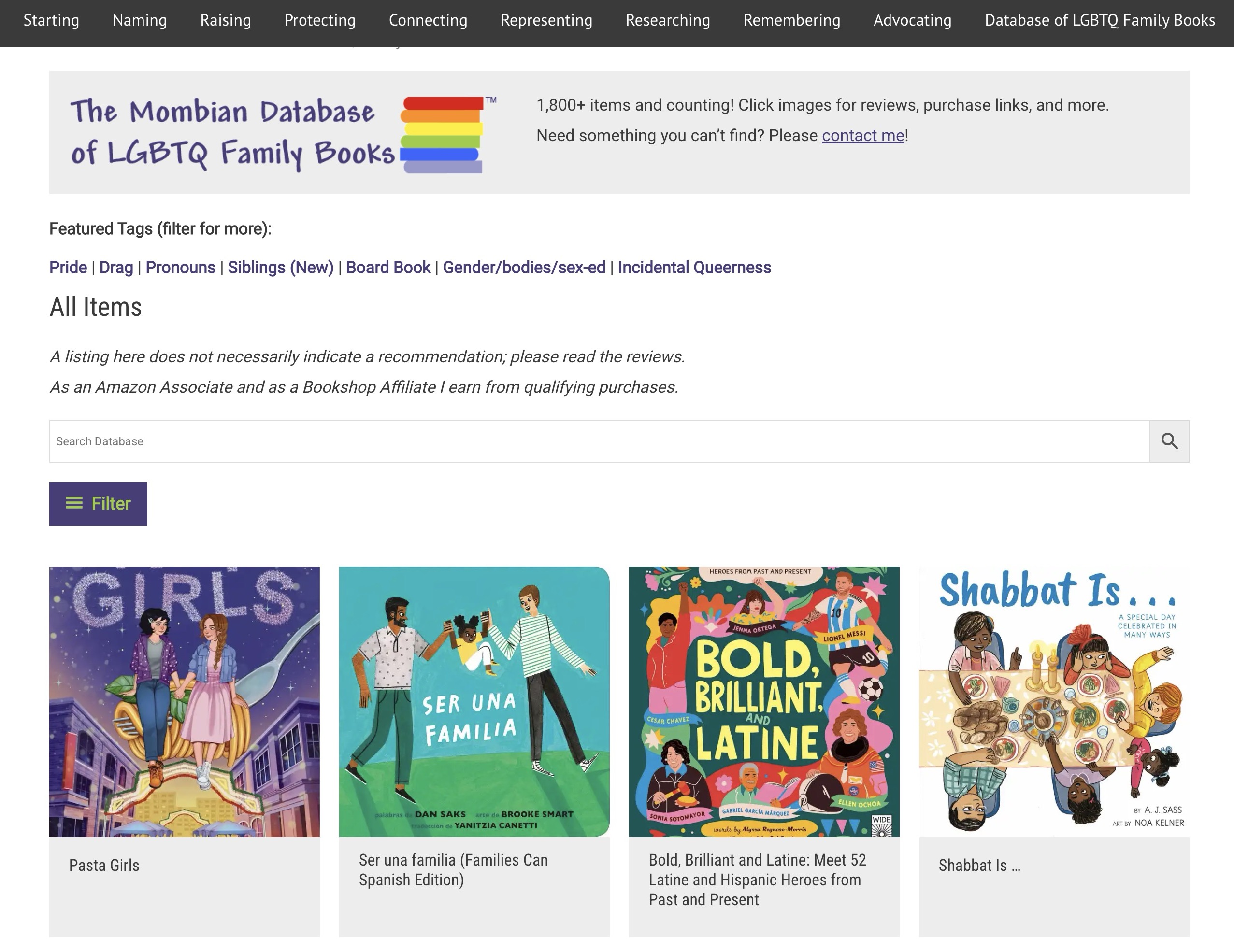
Task: Open the Pasta Girls book cover
Action: click(184, 701)
